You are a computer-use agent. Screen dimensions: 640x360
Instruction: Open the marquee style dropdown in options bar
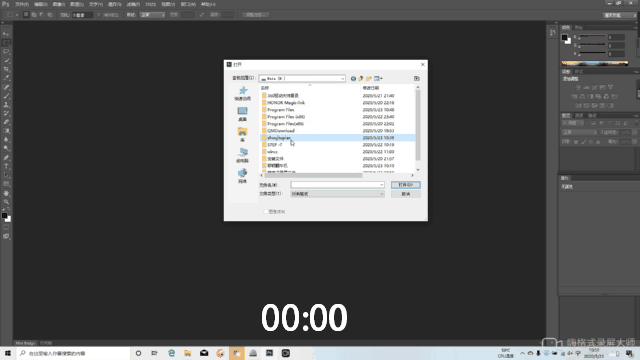click(x=152, y=15)
